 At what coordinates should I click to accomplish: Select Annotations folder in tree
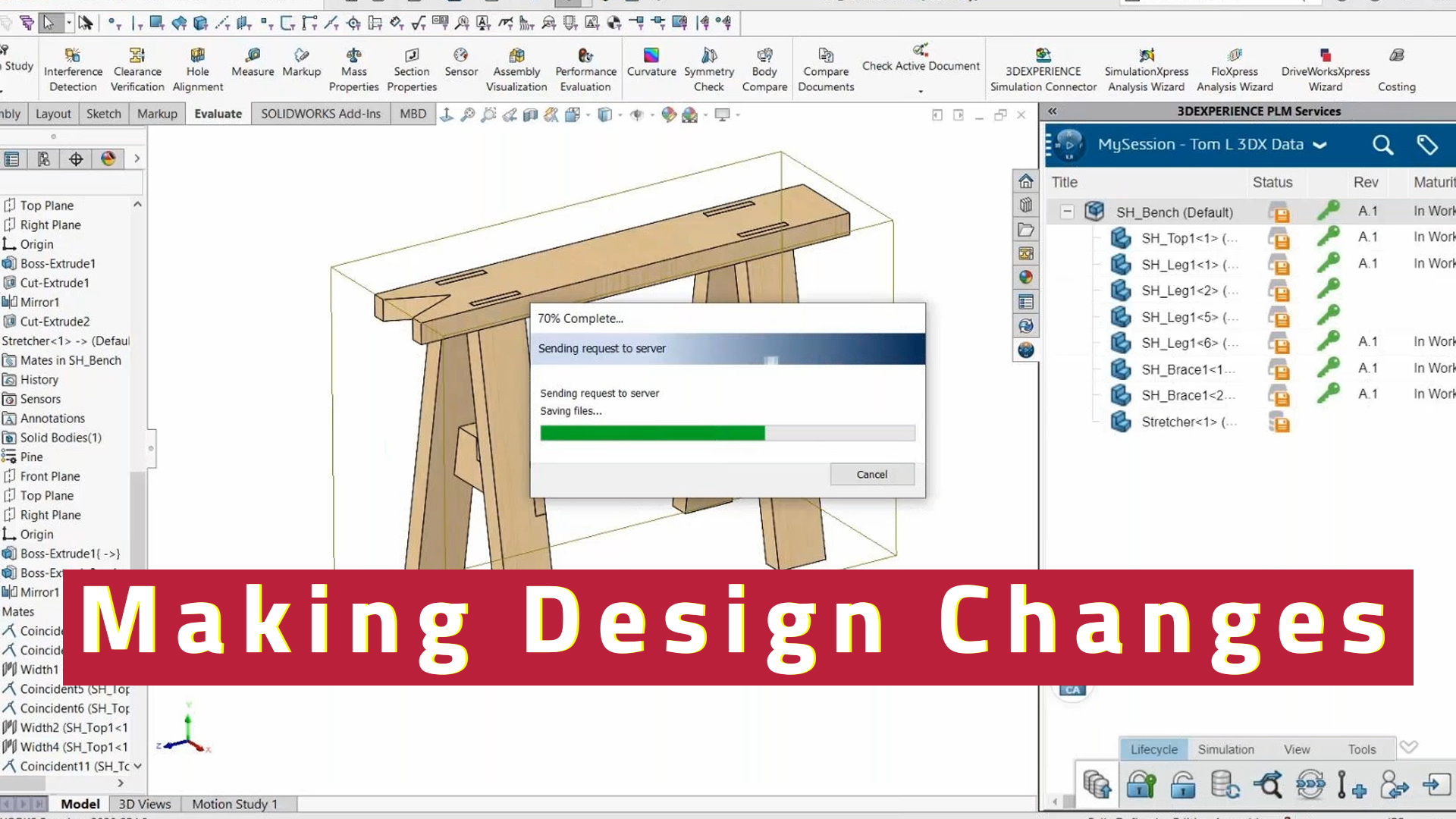[52, 419]
